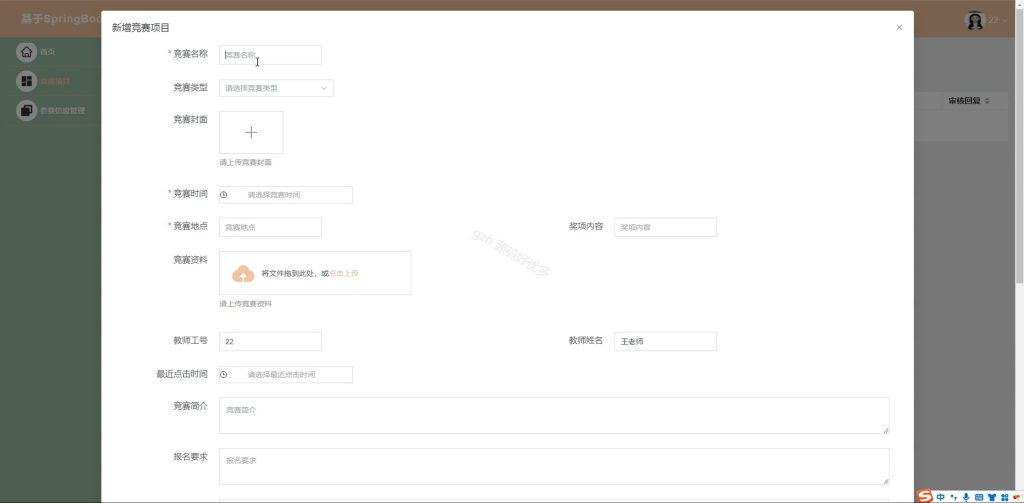Click the 报名要求 text area
1024x503 pixels.
pos(554,466)
